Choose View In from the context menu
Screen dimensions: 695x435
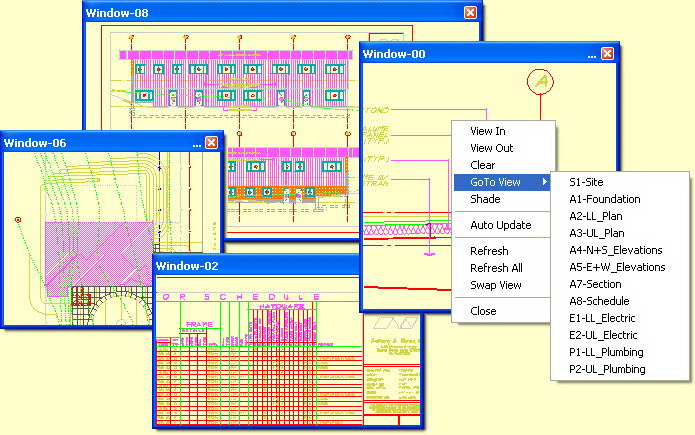(x=488, y=131)
